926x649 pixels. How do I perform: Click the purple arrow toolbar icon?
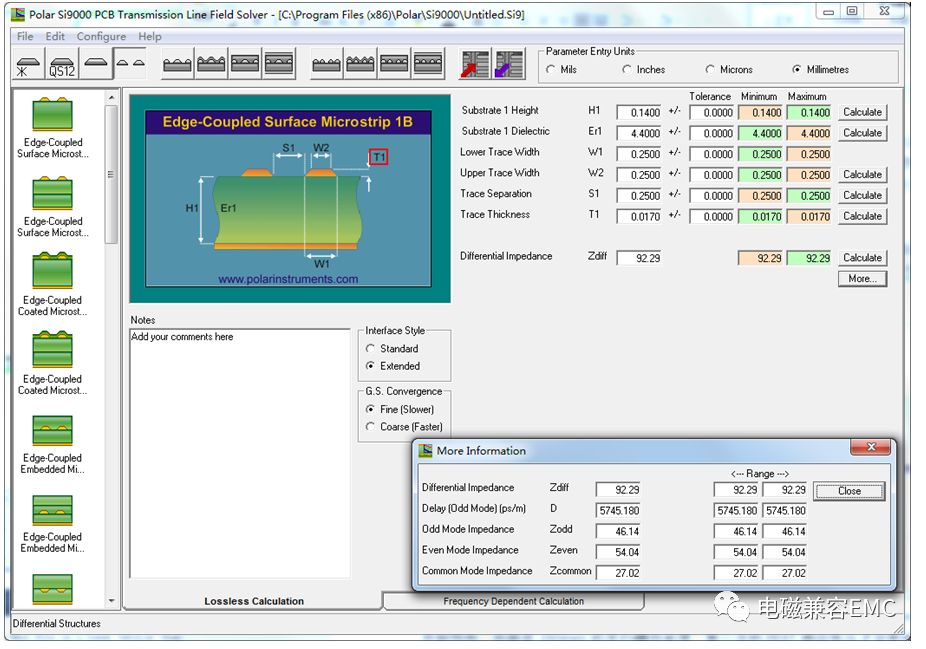[509, 64]
